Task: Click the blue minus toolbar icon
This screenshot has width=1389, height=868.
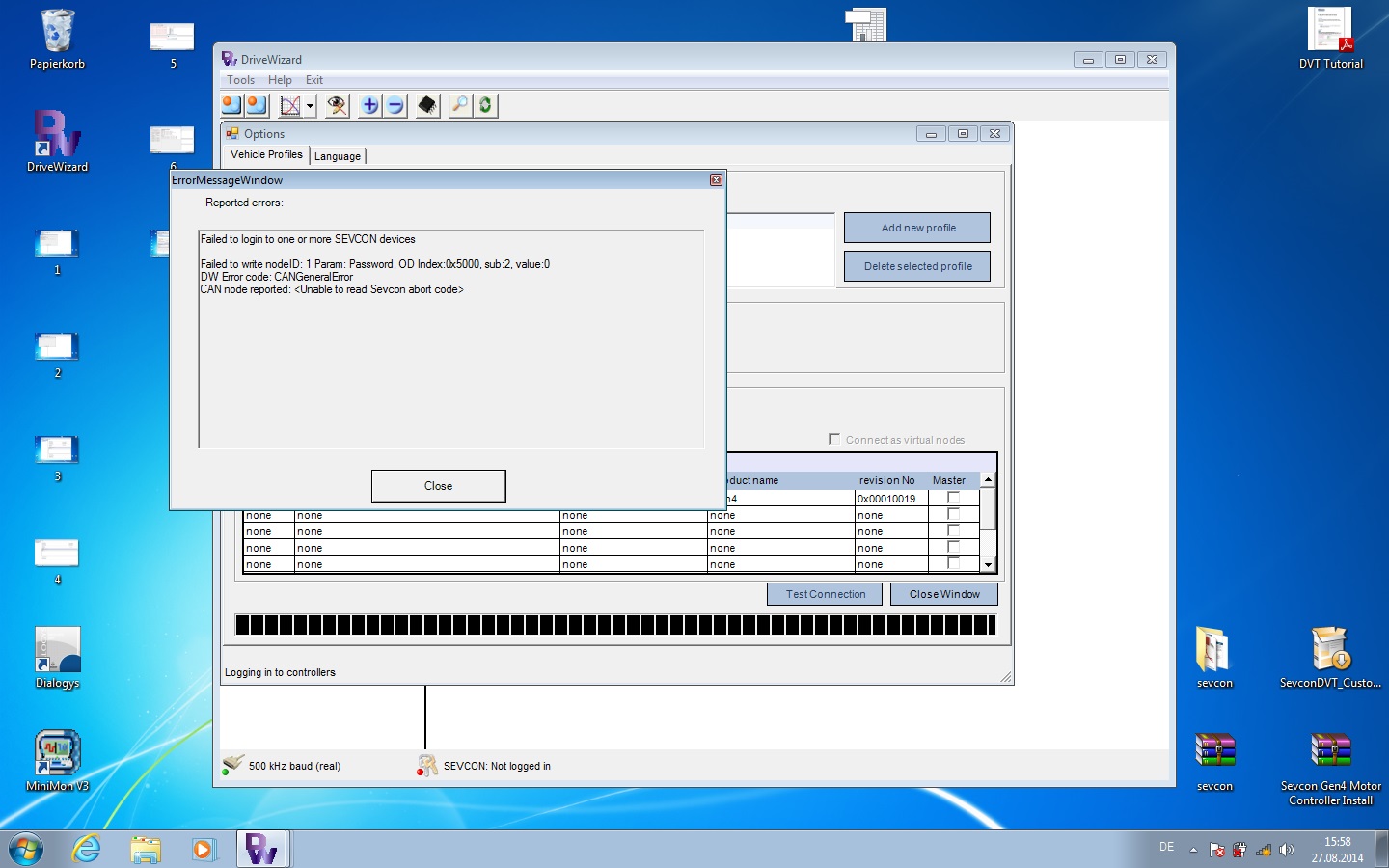Action: [395, 105]
